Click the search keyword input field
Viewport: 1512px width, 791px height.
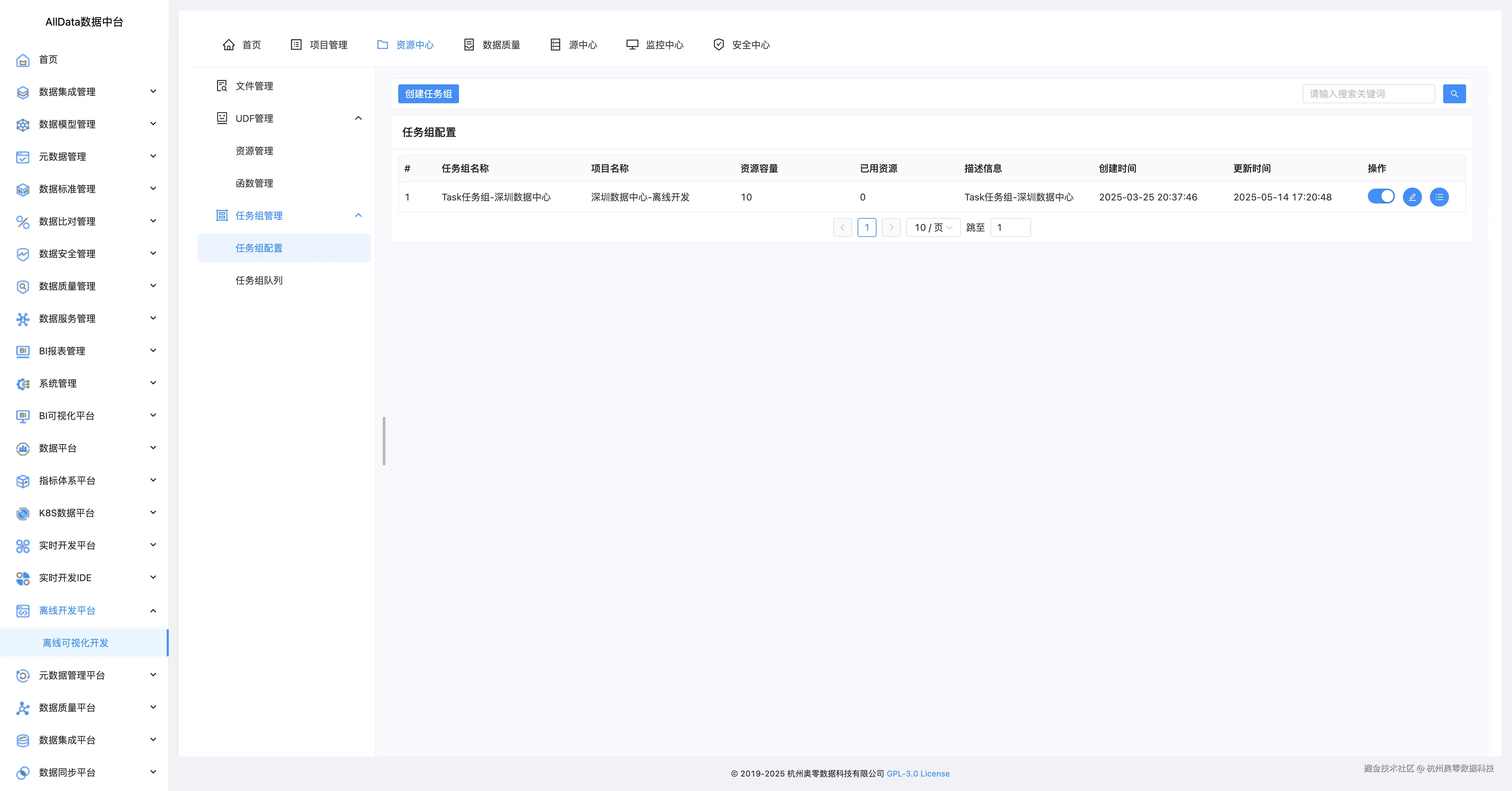(x=1368, y=94)
